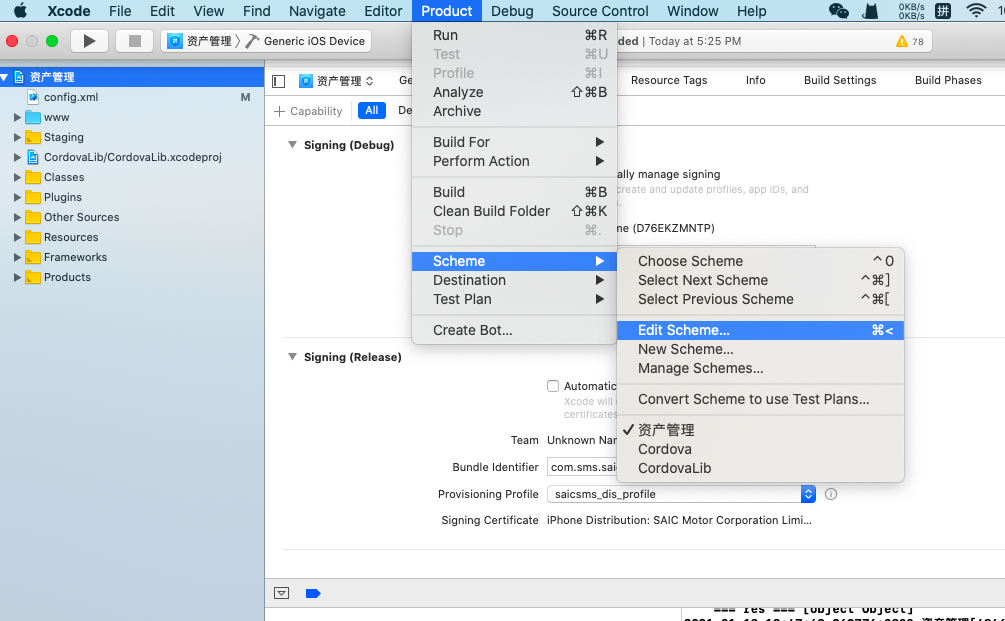The image size is (1005, 621).
Task: Select Clean Build Folder
Action: pyautogui.click(x=514, y=211)
